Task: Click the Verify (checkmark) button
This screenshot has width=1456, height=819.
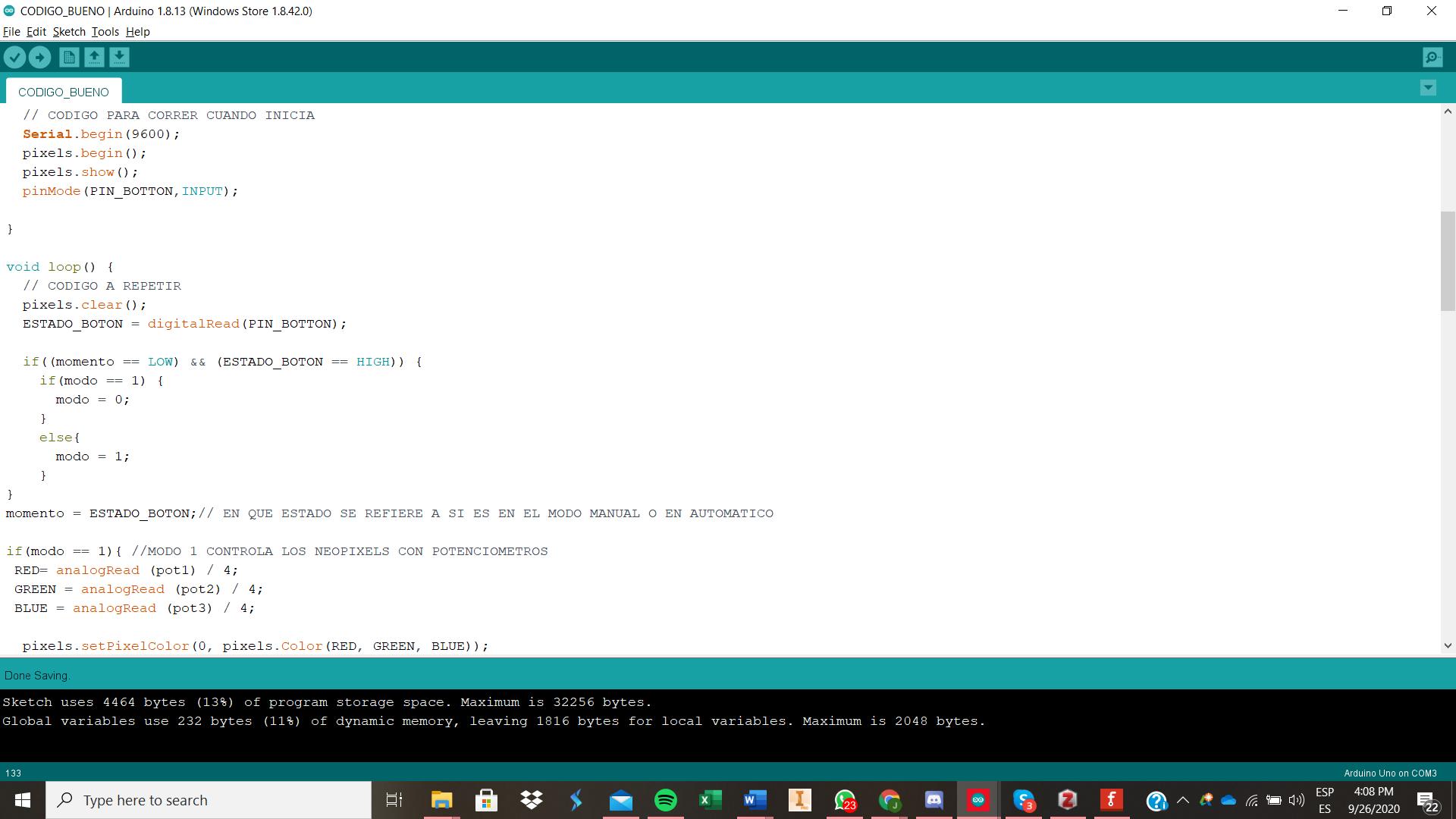Action: pyautogui.click(x=15, y=57)
